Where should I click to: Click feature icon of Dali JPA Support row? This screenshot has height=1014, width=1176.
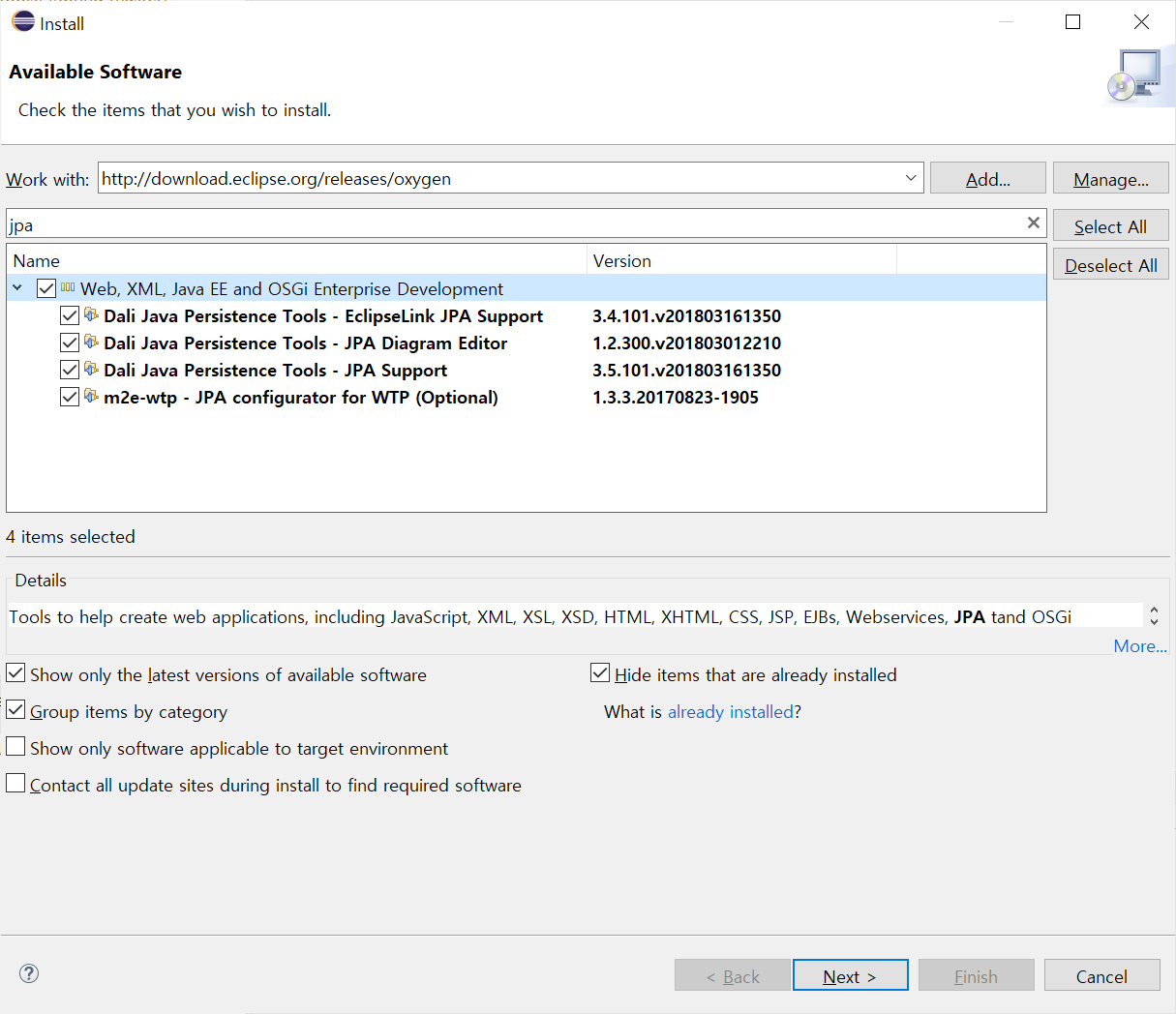[91, 369]
